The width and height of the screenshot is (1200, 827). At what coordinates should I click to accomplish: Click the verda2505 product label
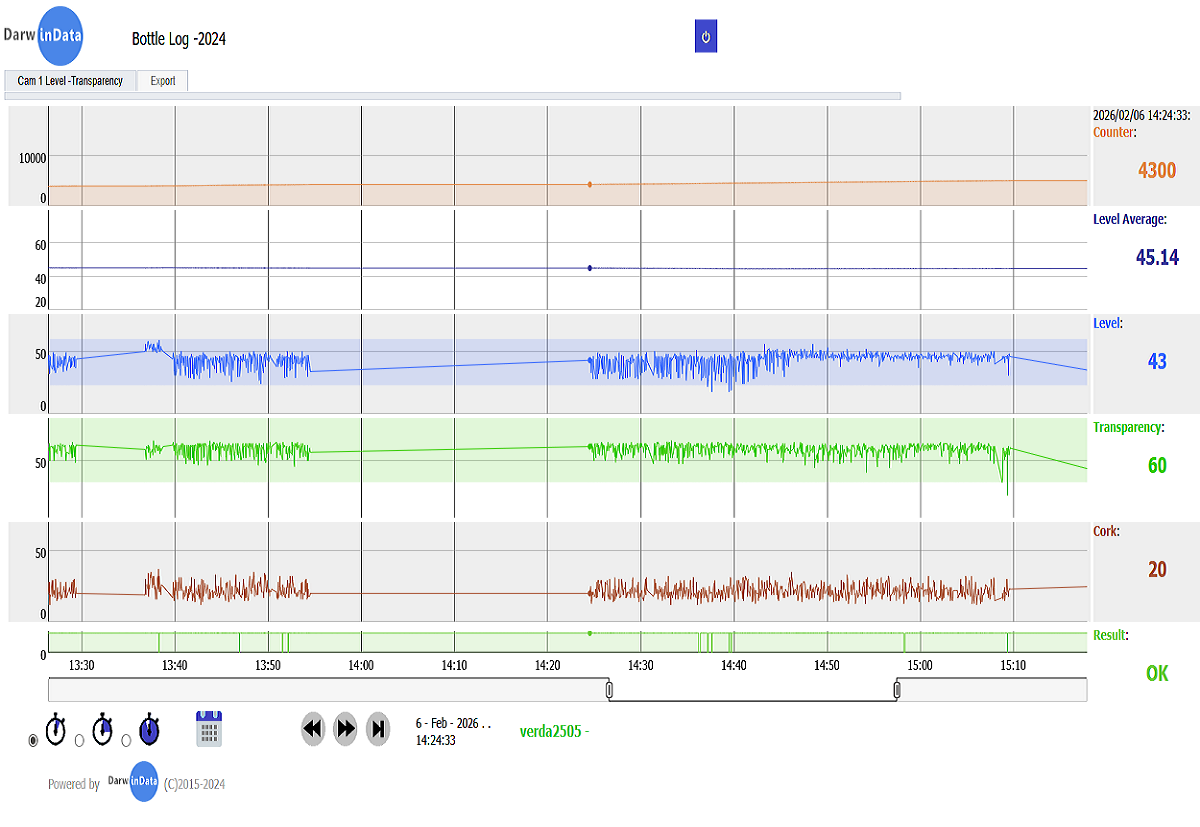[554, 731]
